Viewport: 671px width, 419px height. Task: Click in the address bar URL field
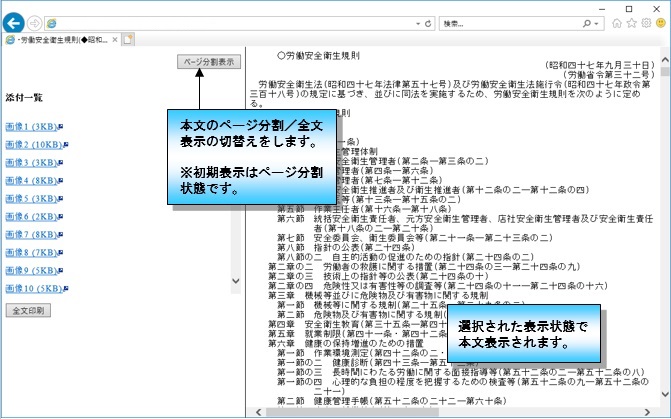230,22
